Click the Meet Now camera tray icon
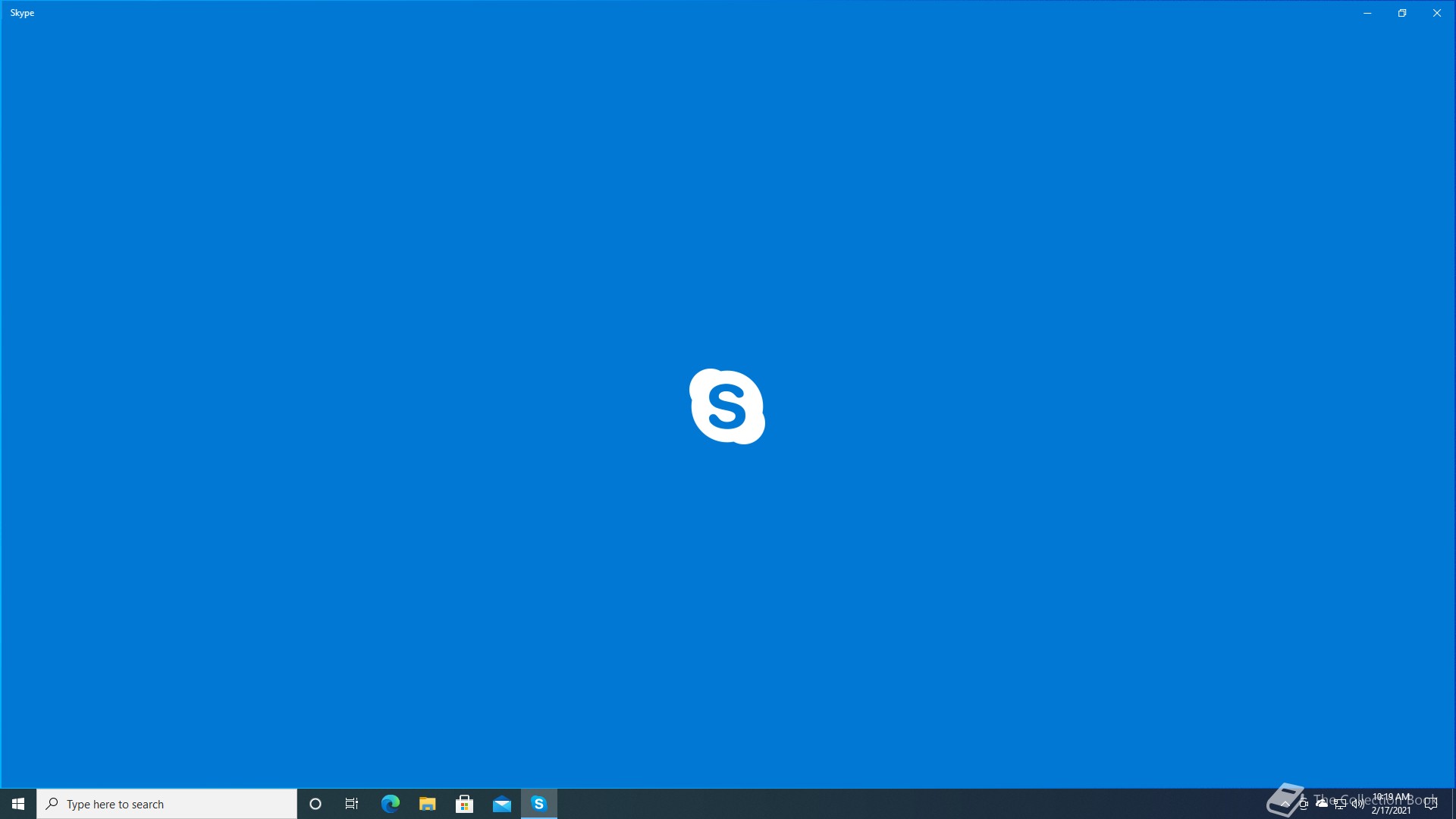 coord(1304,804)
